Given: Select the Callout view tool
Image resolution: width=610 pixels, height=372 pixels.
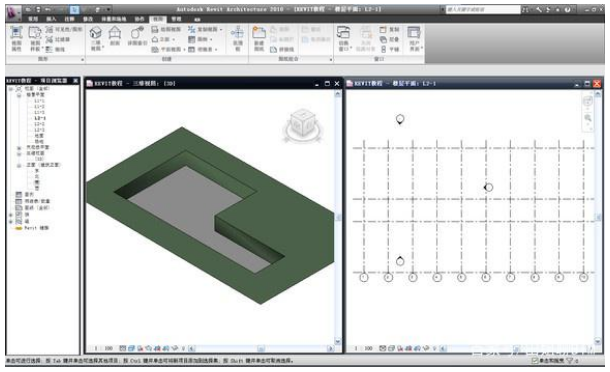Looking at the screenshot, I should pos(137,36).
